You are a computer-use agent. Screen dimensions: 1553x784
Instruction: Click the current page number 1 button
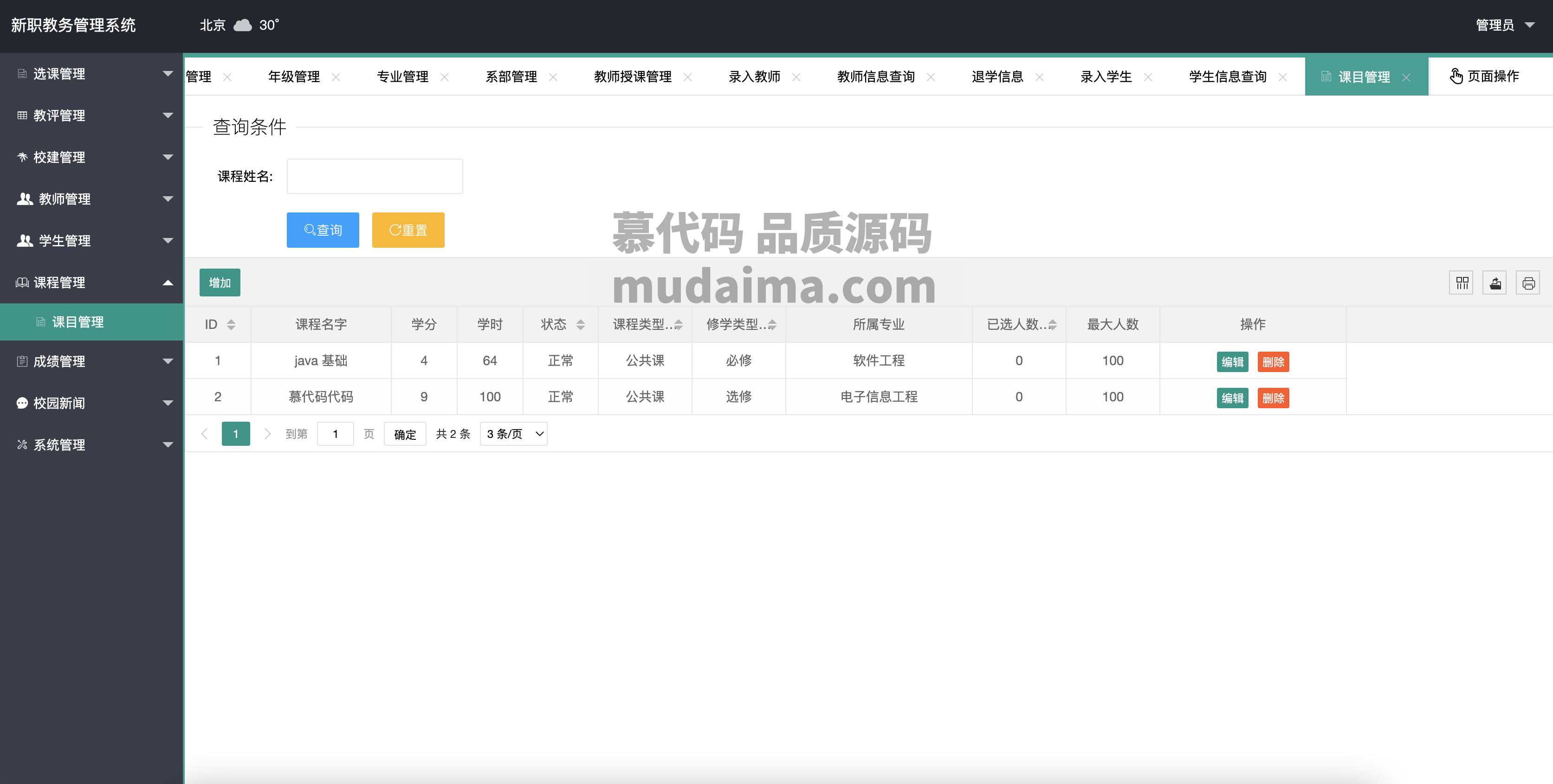[236, 434]
